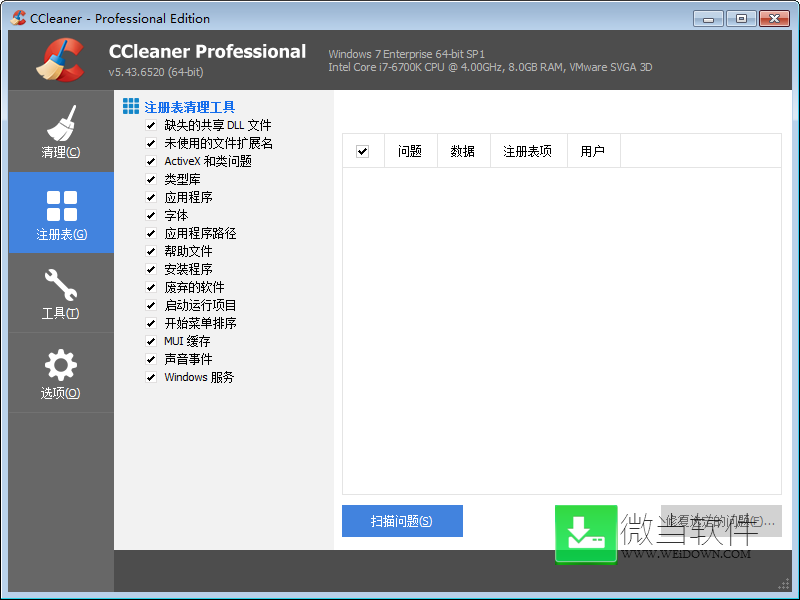Toggle the 字体 checkbox

pos(151,216)
